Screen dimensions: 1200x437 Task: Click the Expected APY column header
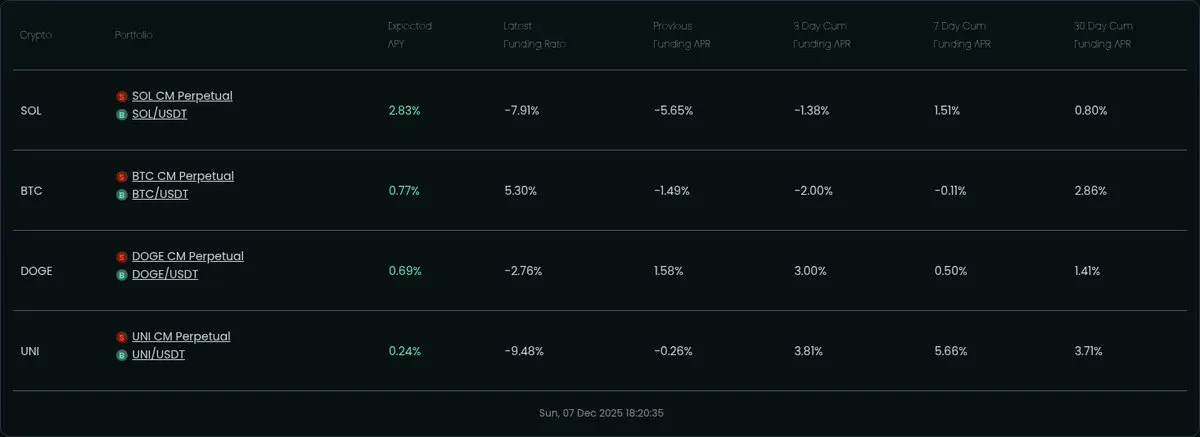point(410,35)
